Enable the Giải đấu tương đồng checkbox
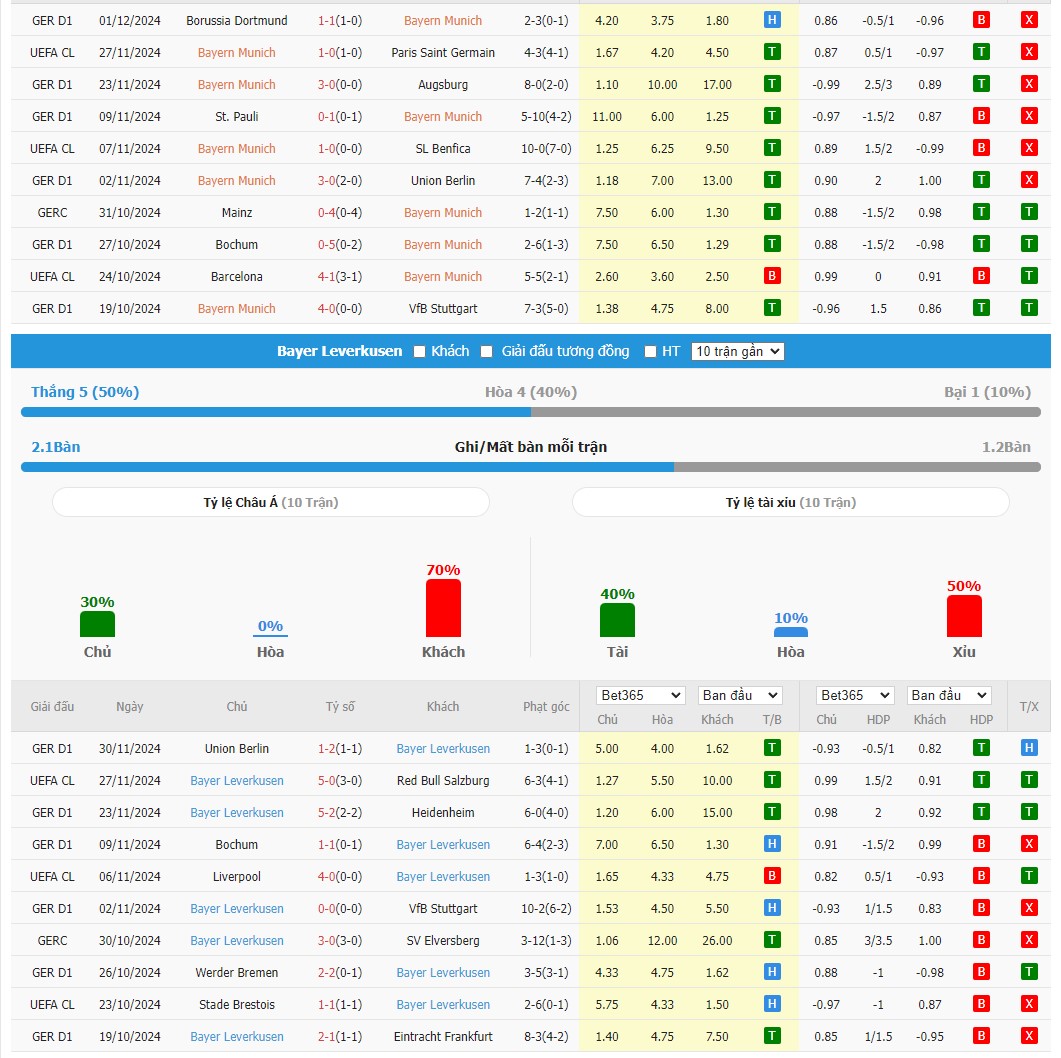Viewport: 1061px width, 1058px height. pyautogui.click(x=487, y=352)
